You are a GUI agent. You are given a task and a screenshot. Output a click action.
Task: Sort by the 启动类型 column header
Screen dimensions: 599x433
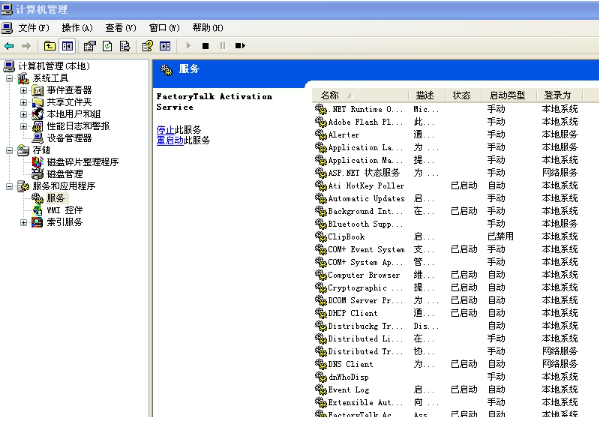click(509, 95)
